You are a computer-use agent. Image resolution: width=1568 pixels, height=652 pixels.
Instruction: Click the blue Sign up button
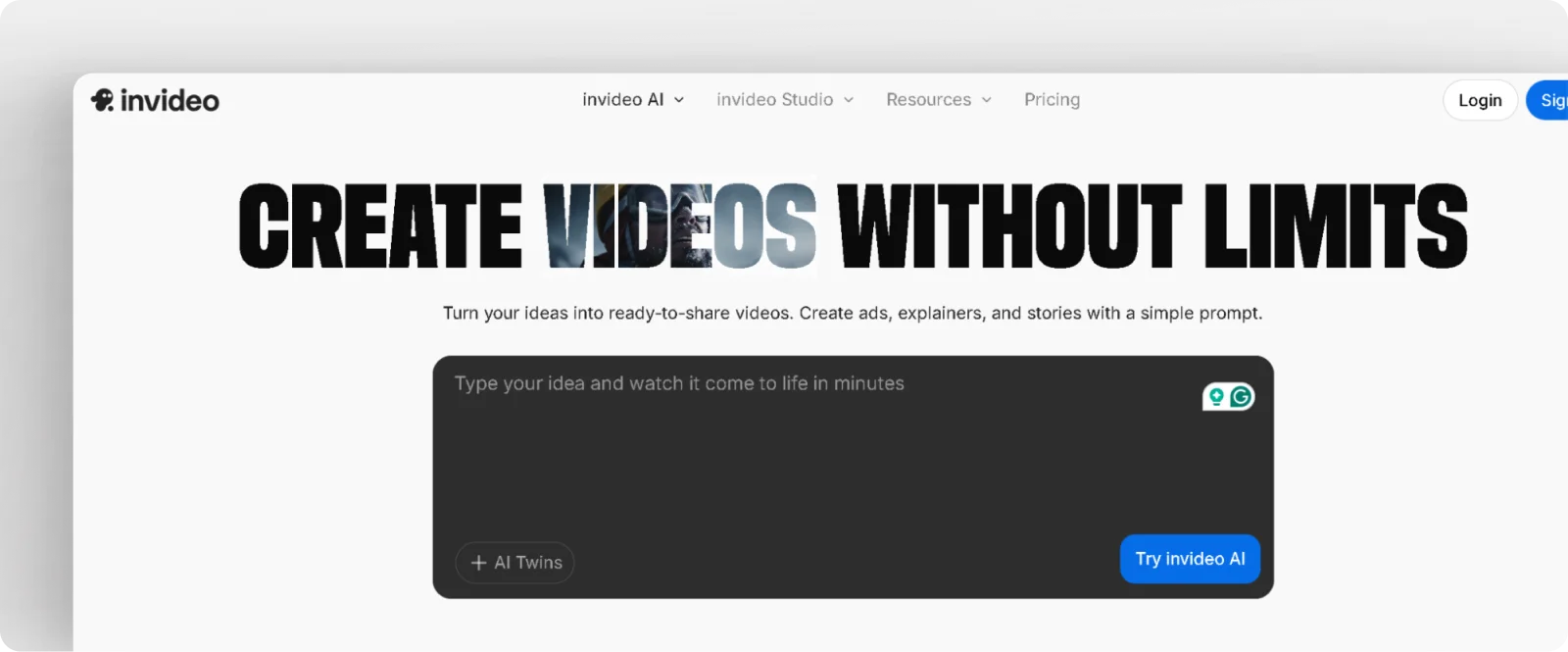point(1550,100)
